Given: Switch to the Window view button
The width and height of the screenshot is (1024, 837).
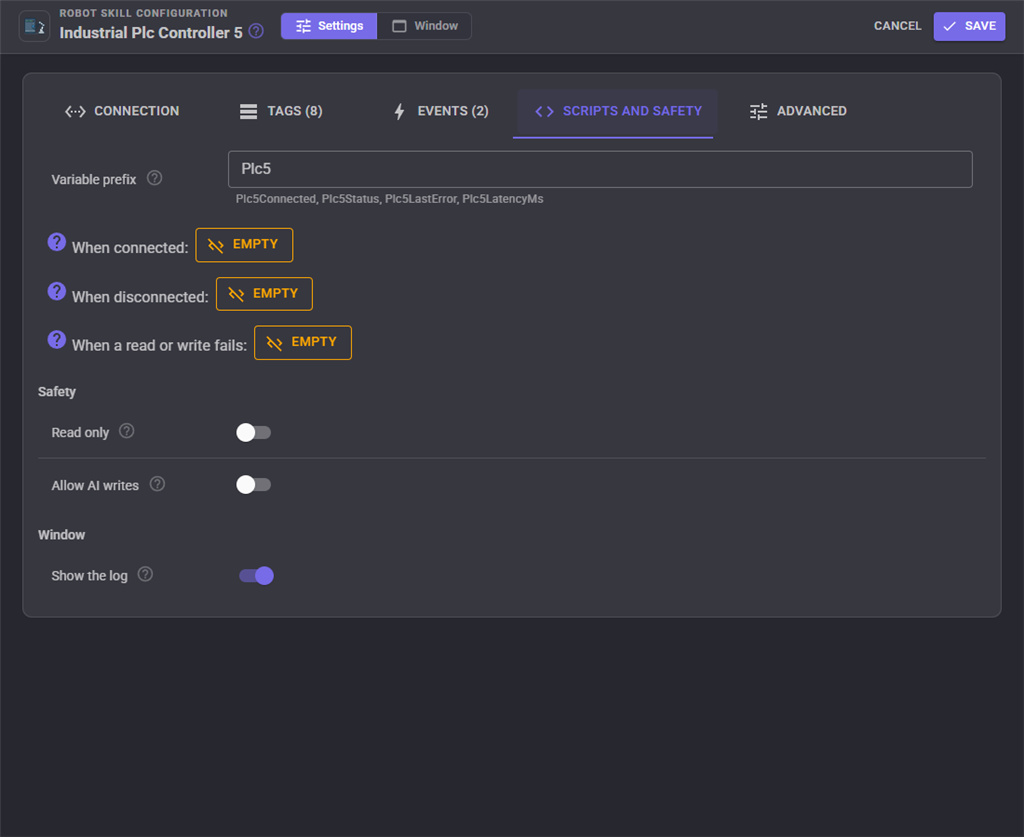Looking at the screenshot, I should point(424,26).
